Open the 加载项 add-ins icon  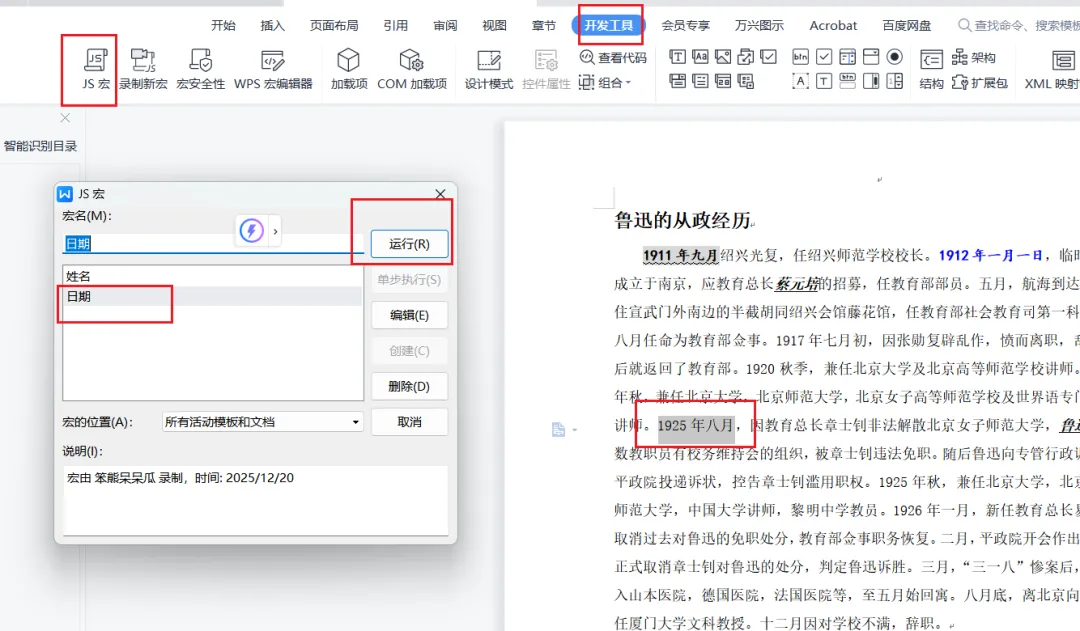tap(349, 69)
